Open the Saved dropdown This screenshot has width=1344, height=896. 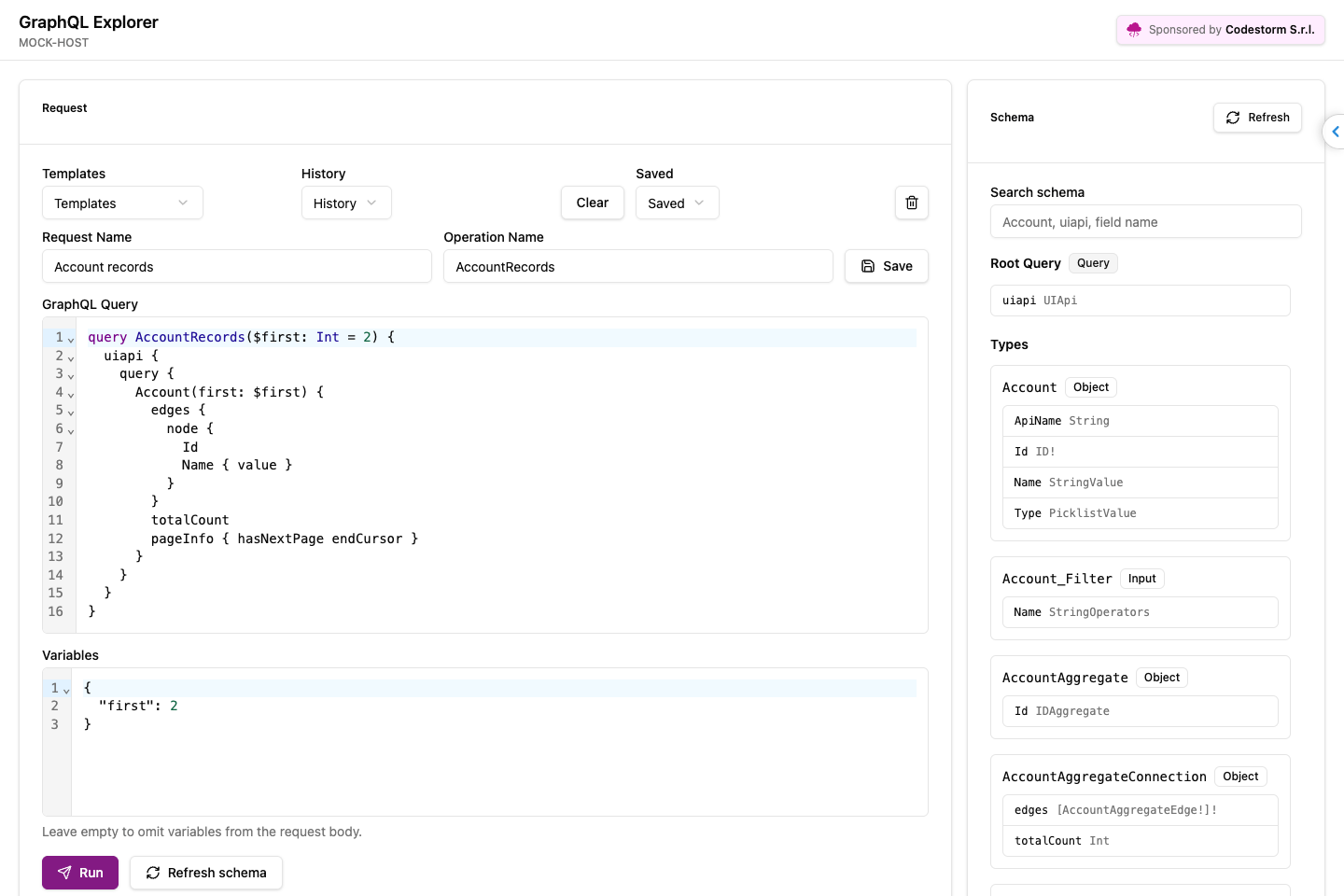[678, 203]
